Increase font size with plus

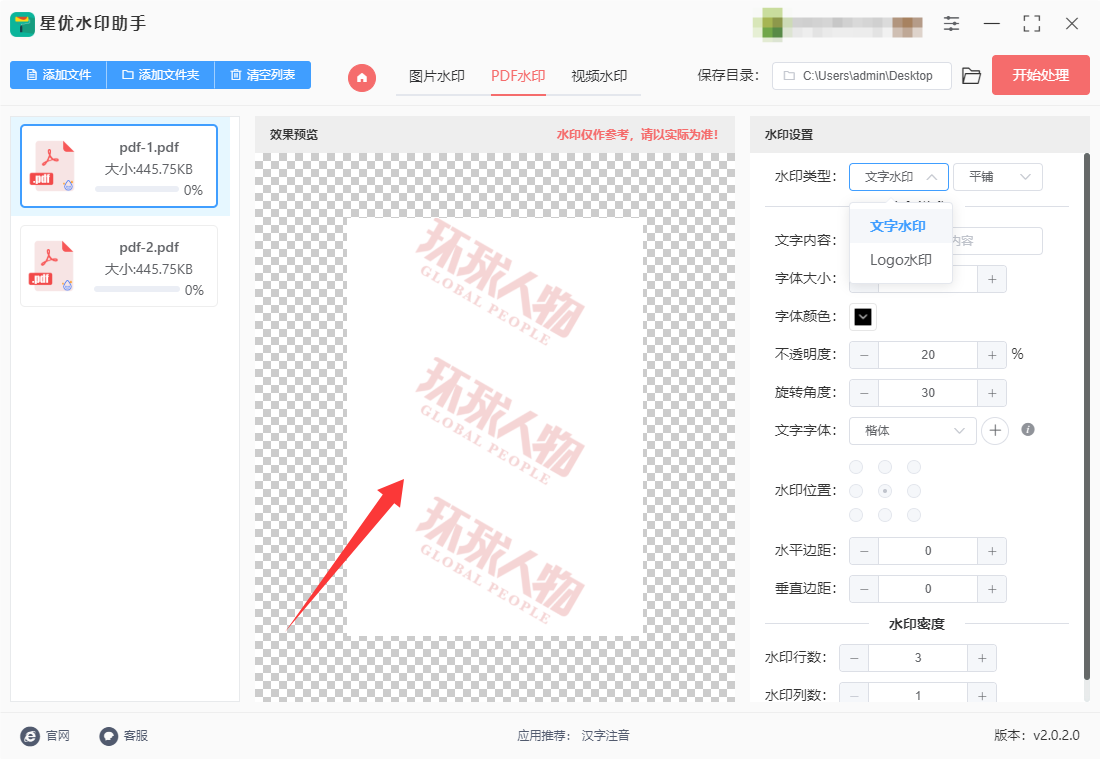992,279
